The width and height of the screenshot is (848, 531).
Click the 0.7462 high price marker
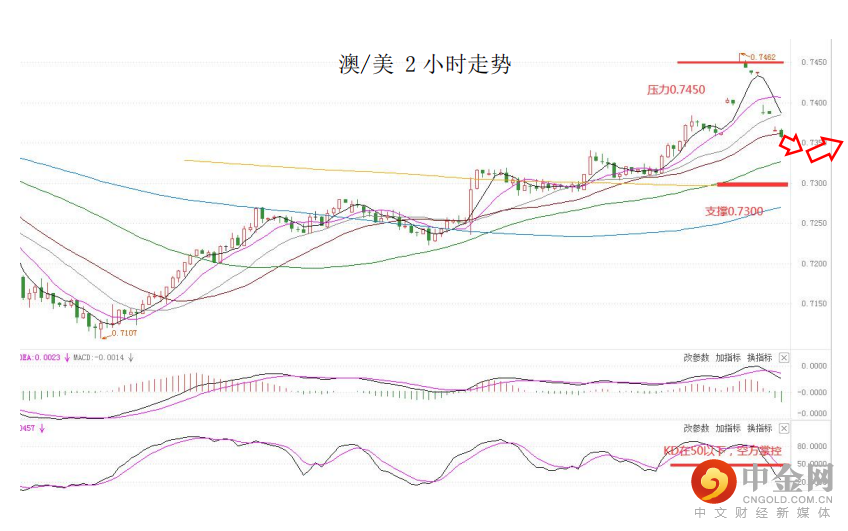point(763,57)
